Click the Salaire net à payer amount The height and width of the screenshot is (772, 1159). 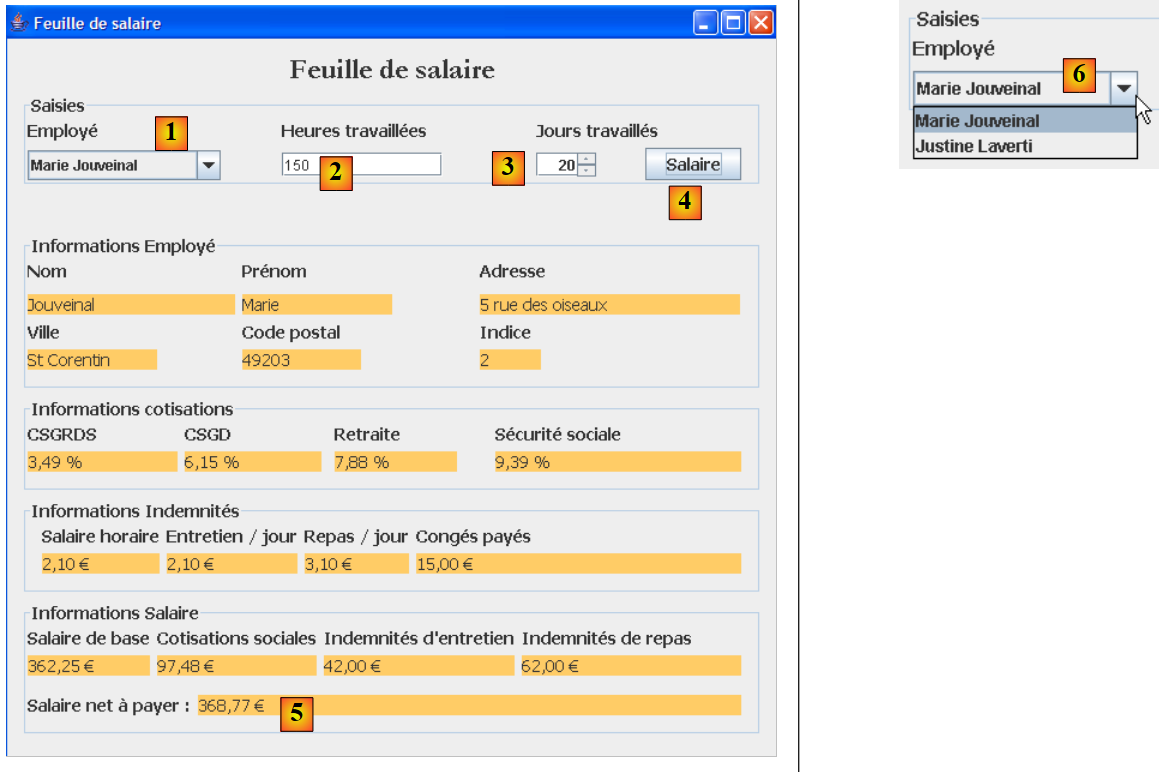pyautogui.click(x=232, y=705)
